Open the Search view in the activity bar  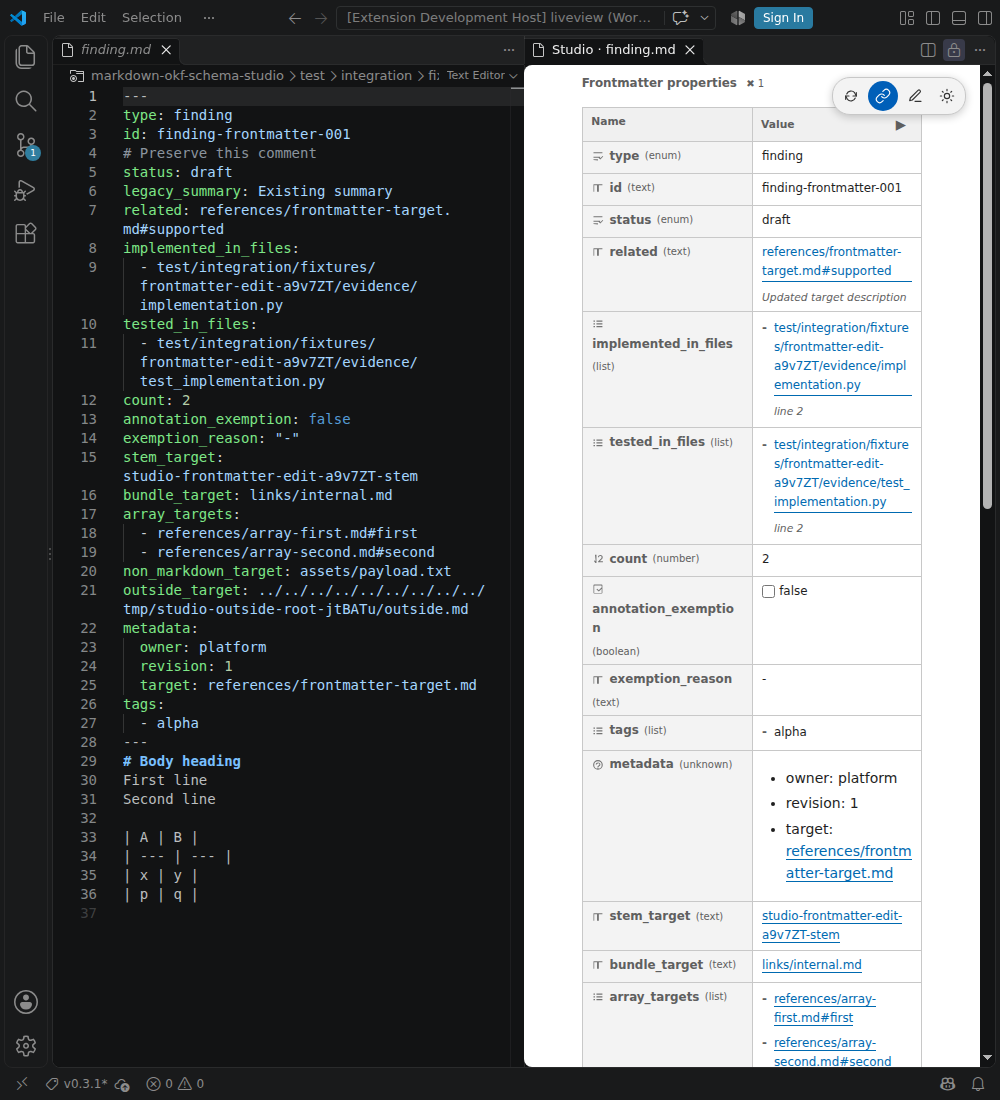(x=25, y=101)
